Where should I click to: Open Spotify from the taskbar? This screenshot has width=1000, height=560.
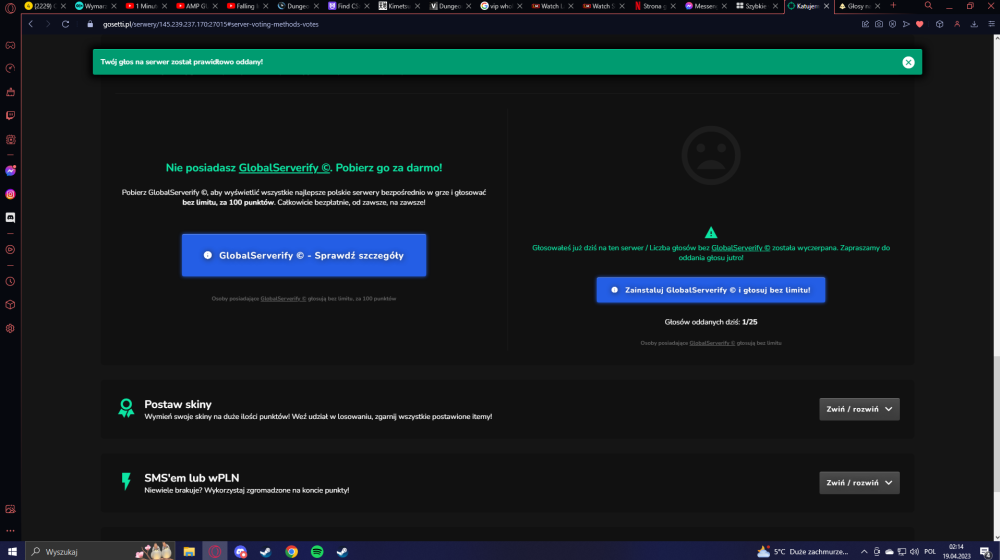[x=317, y=552]
